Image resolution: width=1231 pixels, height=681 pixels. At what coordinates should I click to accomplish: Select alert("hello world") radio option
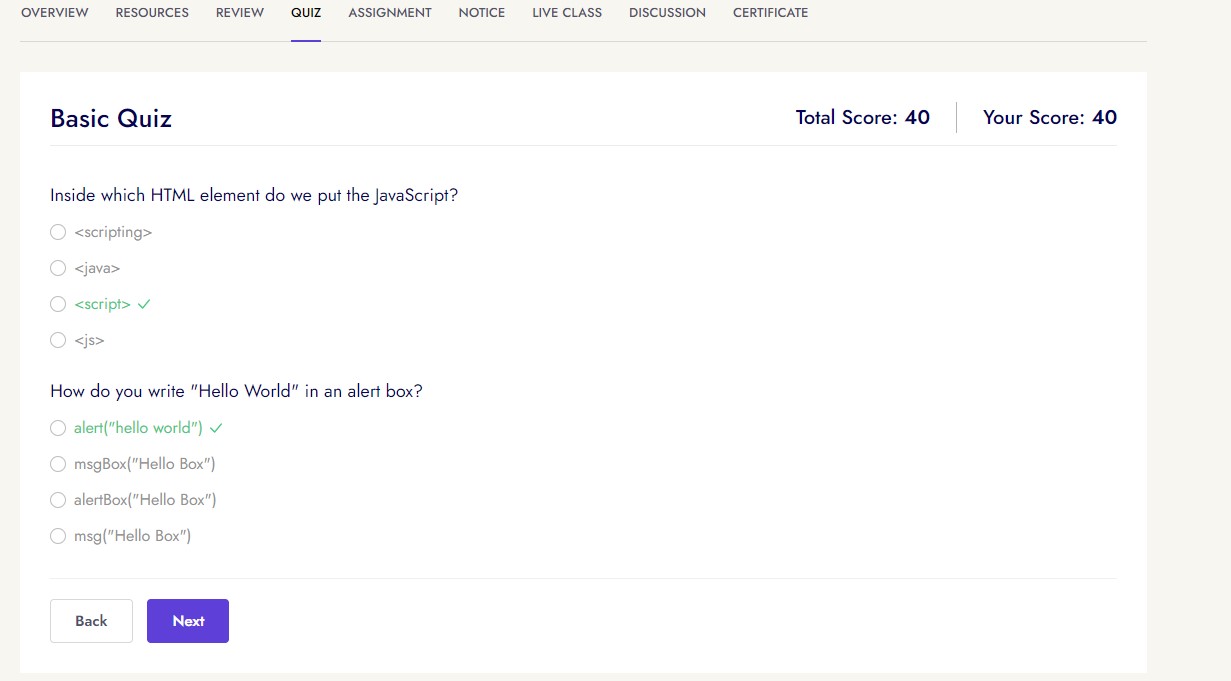click(58, 428)
